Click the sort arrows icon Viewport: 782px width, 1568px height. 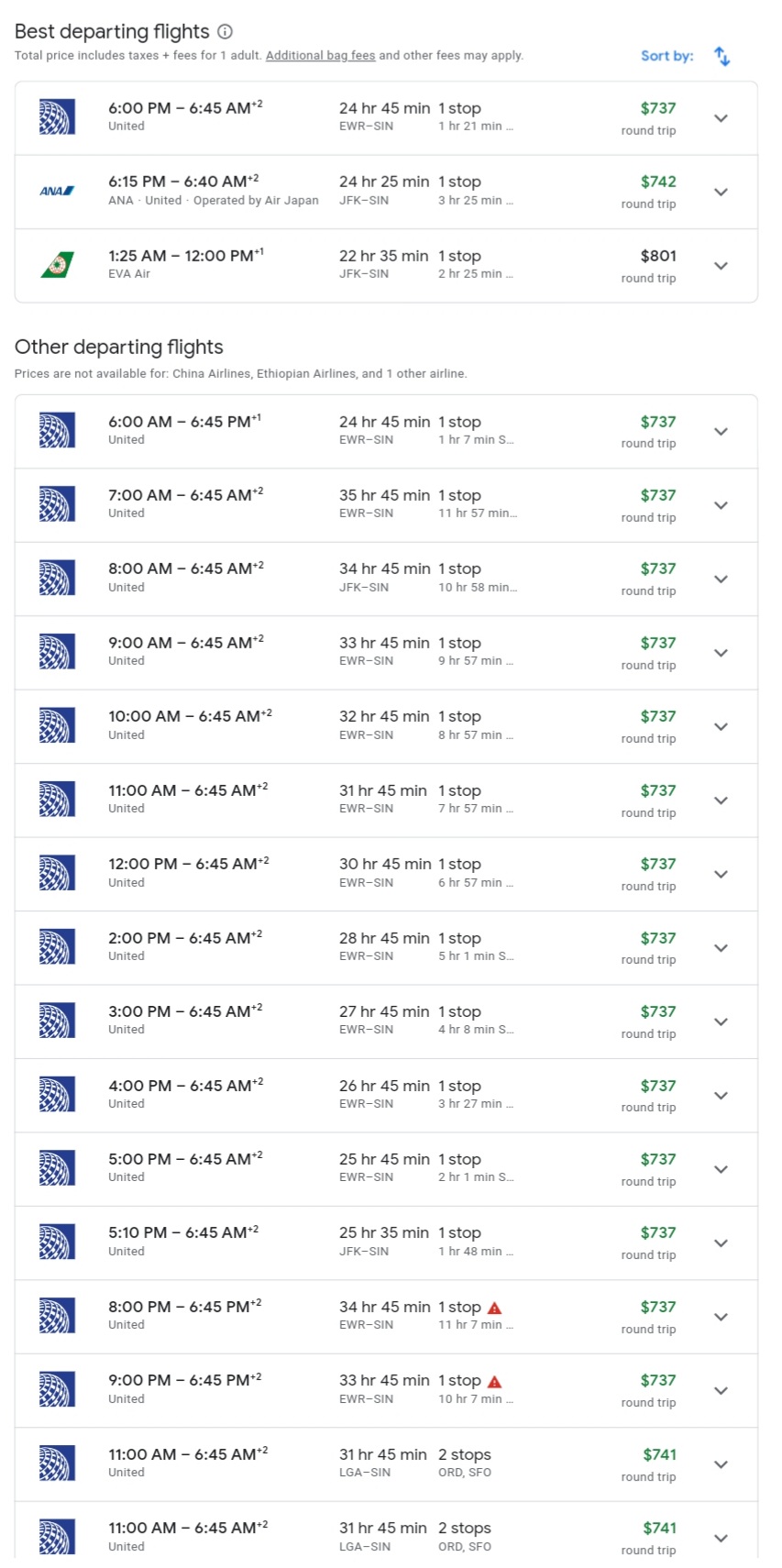tap(722, 57)
